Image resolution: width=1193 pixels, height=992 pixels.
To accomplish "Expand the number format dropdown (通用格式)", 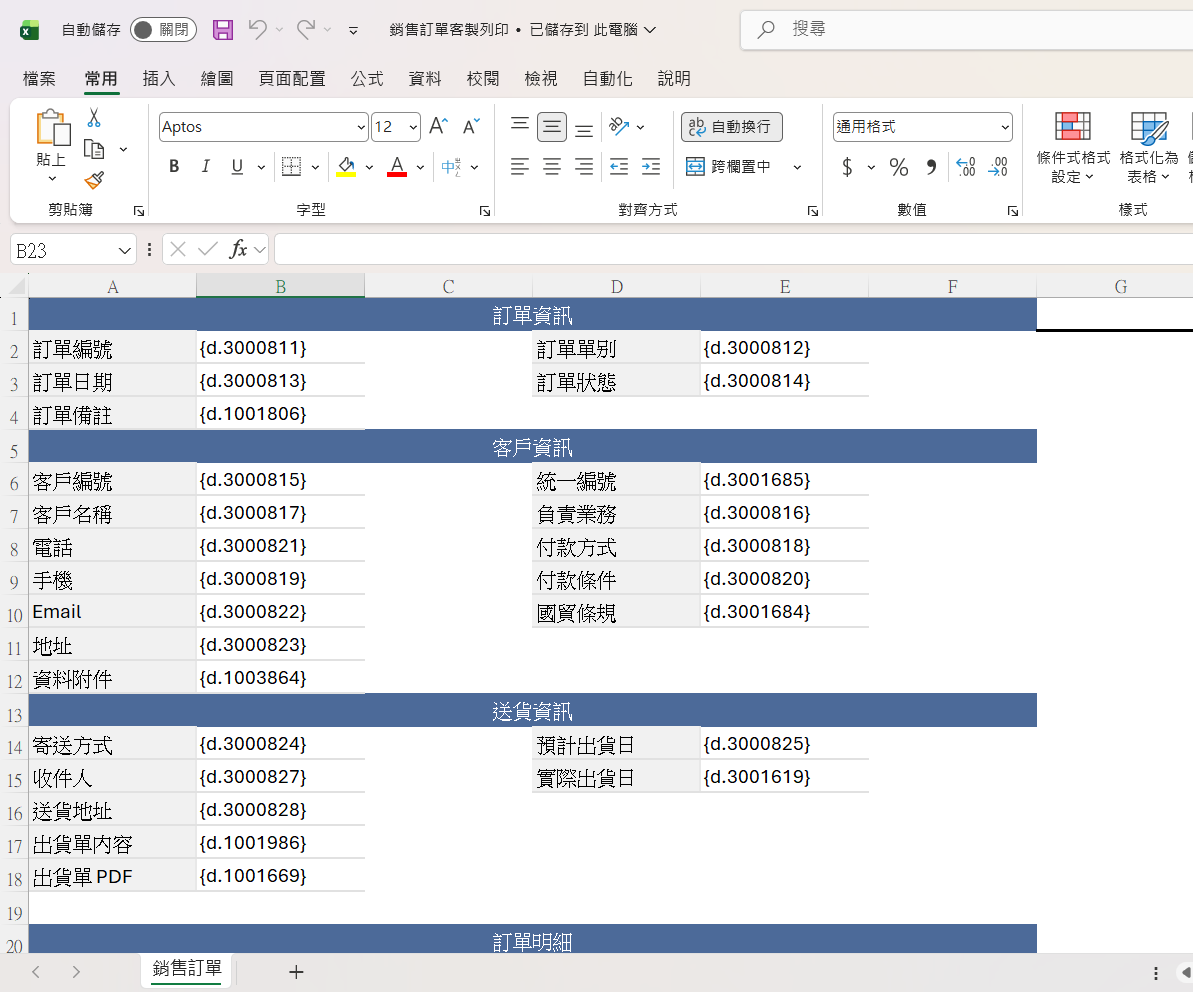I will 1004,127.
